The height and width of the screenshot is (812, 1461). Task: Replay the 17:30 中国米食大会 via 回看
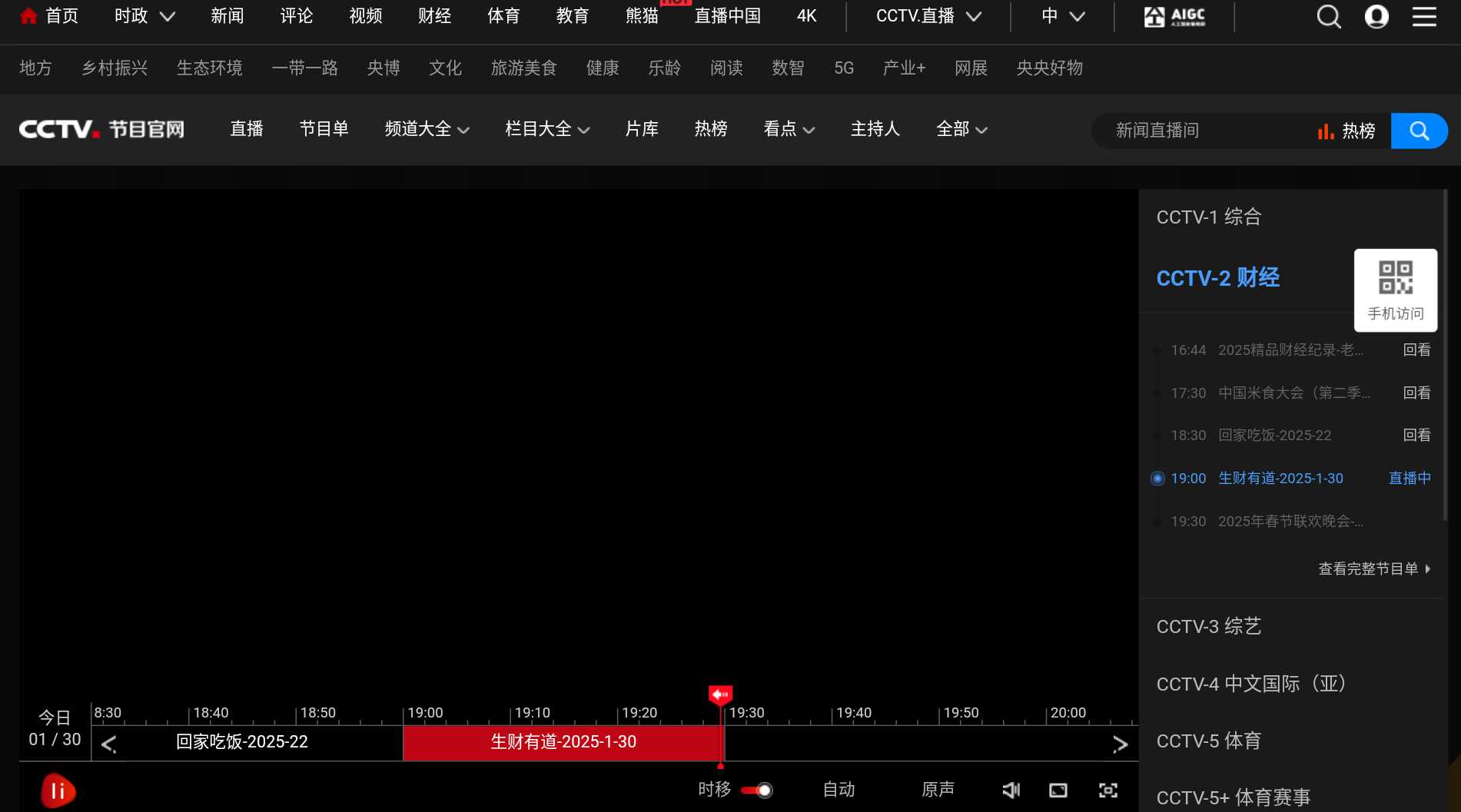click(x=1416, y=393)
